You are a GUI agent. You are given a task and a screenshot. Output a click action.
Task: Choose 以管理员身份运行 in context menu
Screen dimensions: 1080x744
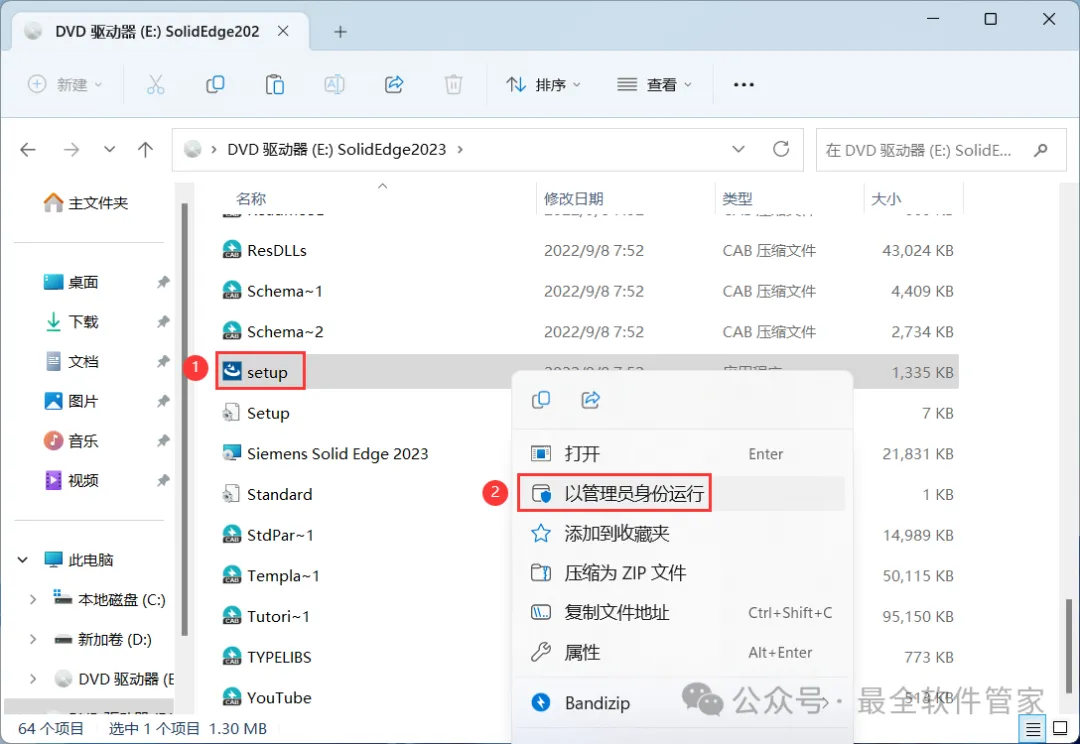[x=681, y=493]
